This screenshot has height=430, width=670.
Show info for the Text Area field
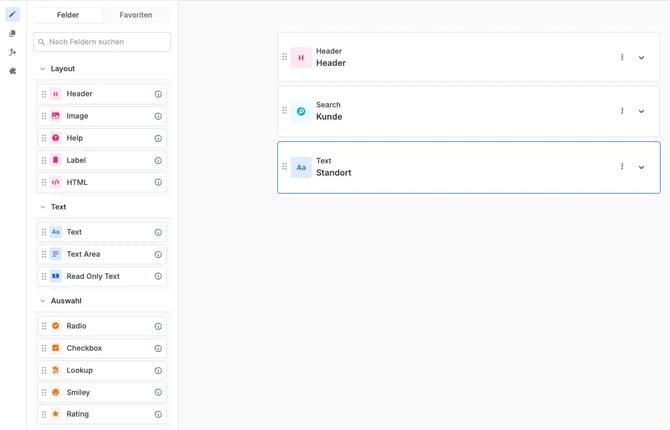158,255
